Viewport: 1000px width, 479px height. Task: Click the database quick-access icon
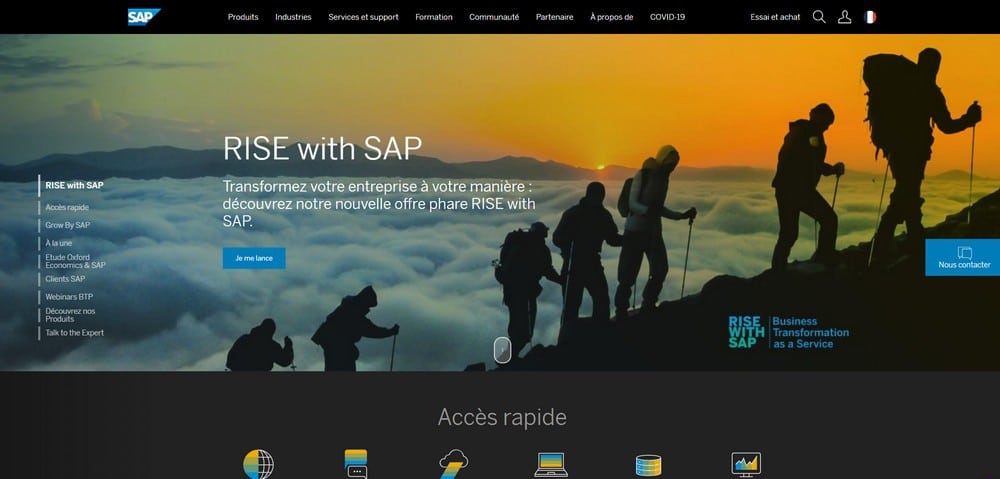[648, 465]
